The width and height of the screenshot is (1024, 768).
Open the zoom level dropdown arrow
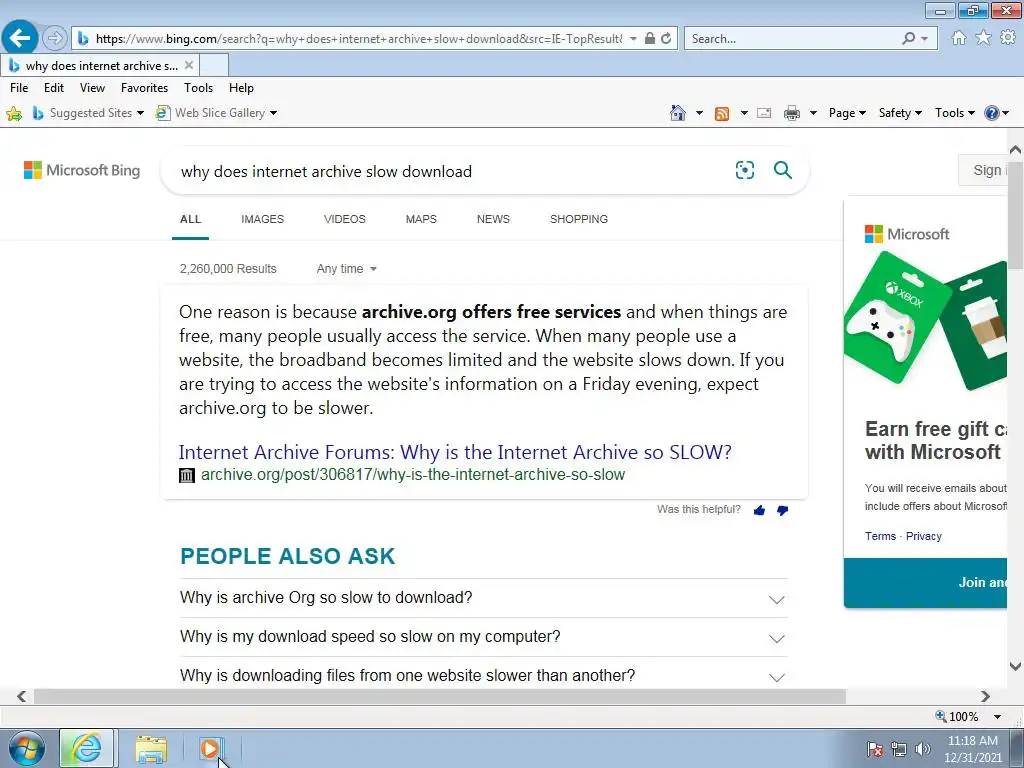(997, 717)
